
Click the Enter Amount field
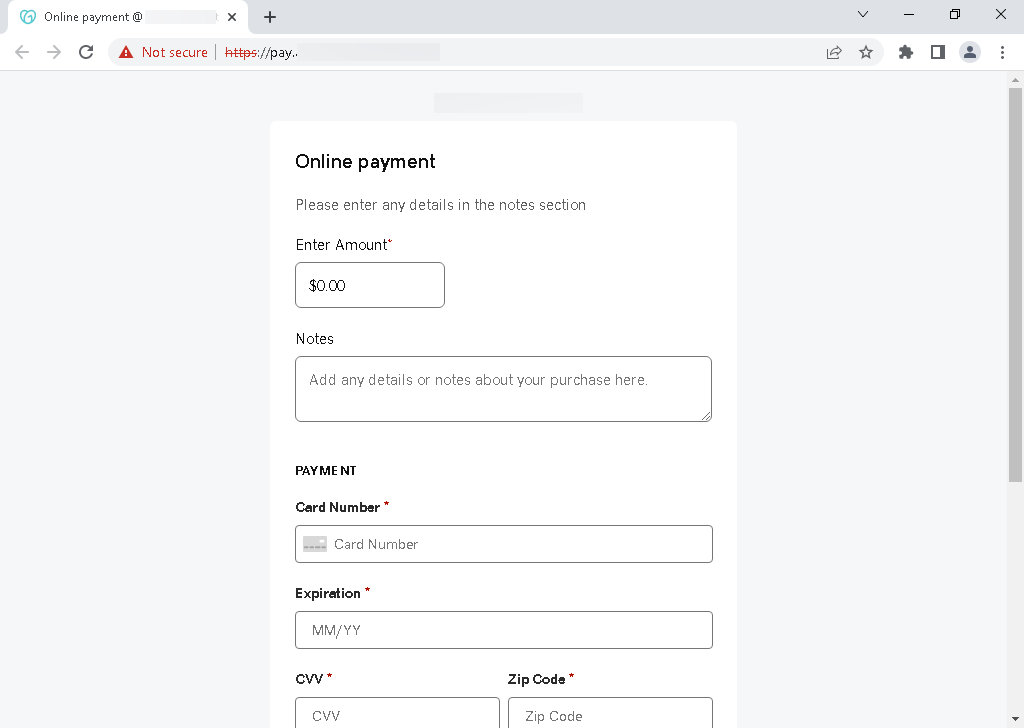pyautogui.click(x=370, y=285)
